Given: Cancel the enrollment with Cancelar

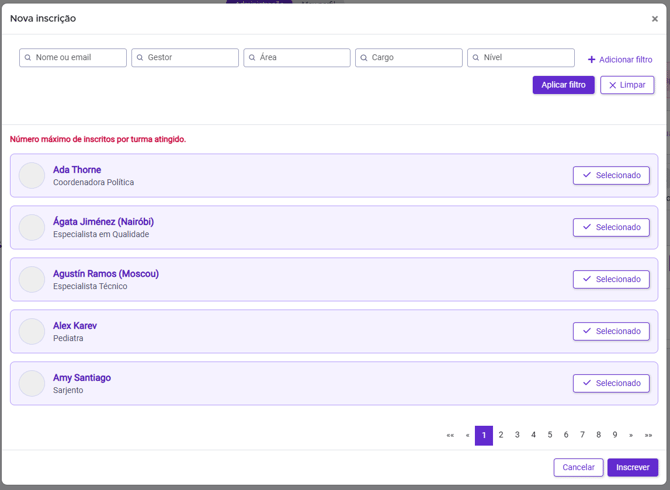Looking at the screenshot, I should coord(578,467).
